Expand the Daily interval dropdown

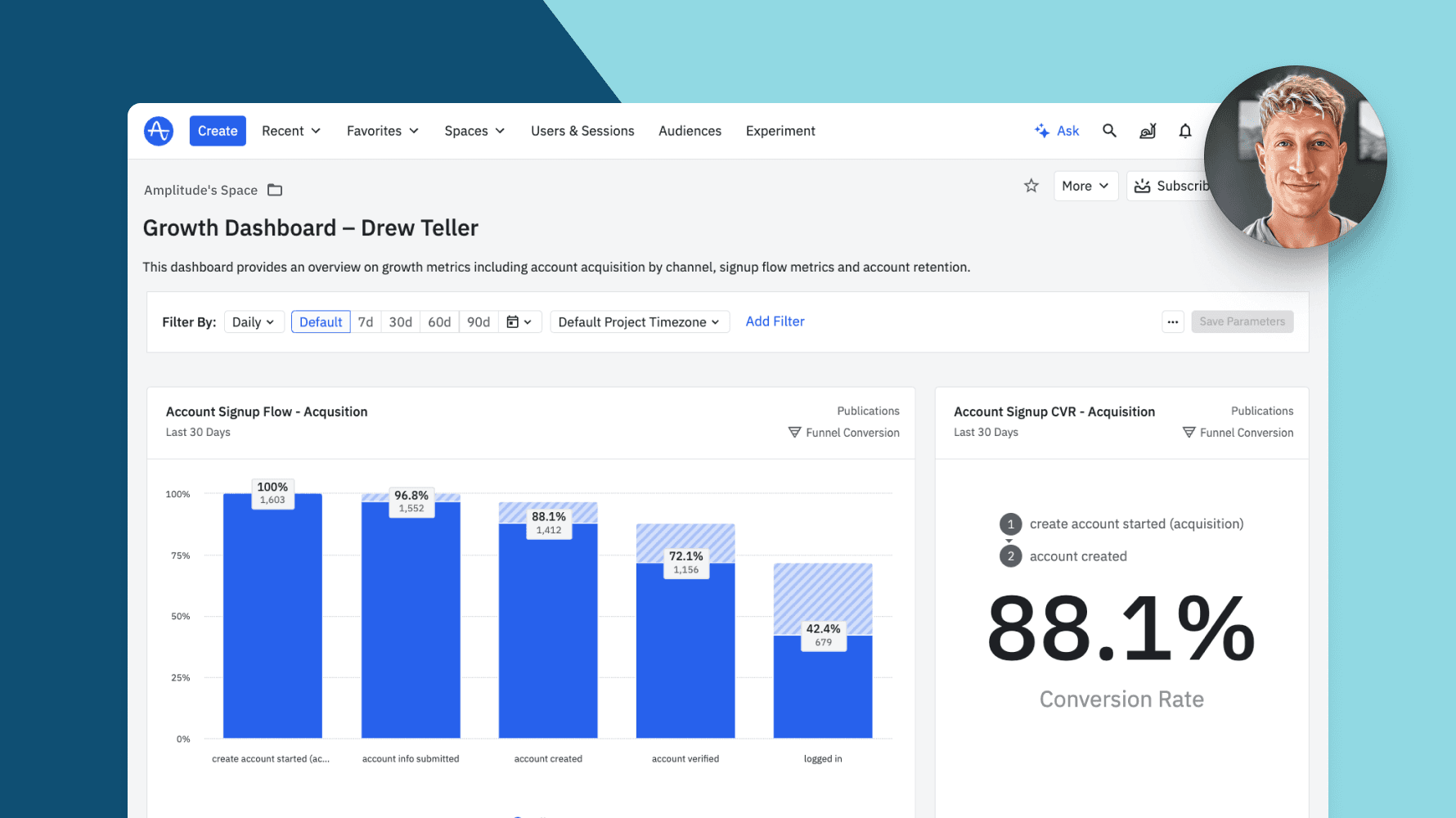click(254, 321)
